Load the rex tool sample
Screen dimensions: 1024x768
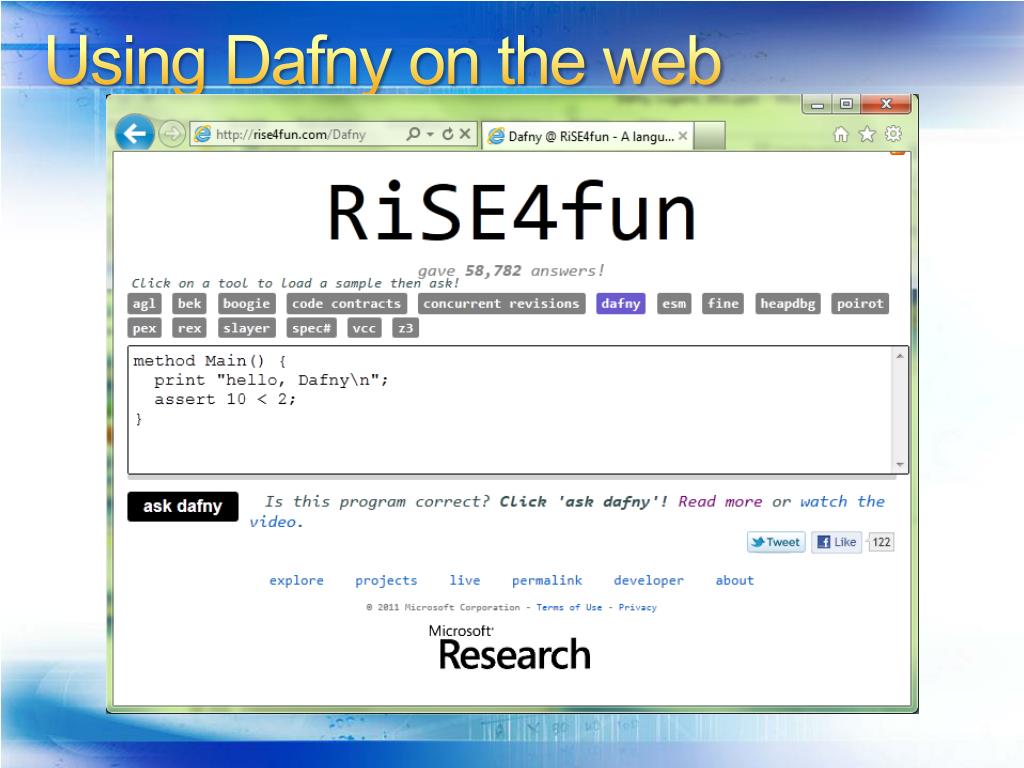click(189, 328)
